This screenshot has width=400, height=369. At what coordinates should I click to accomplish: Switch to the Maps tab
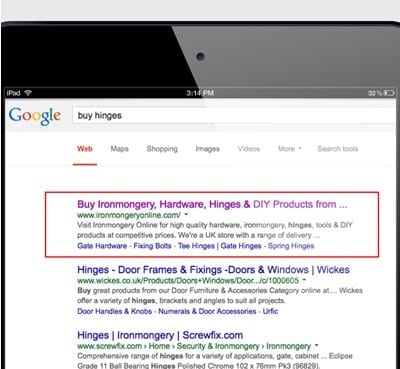click(119, 149)
